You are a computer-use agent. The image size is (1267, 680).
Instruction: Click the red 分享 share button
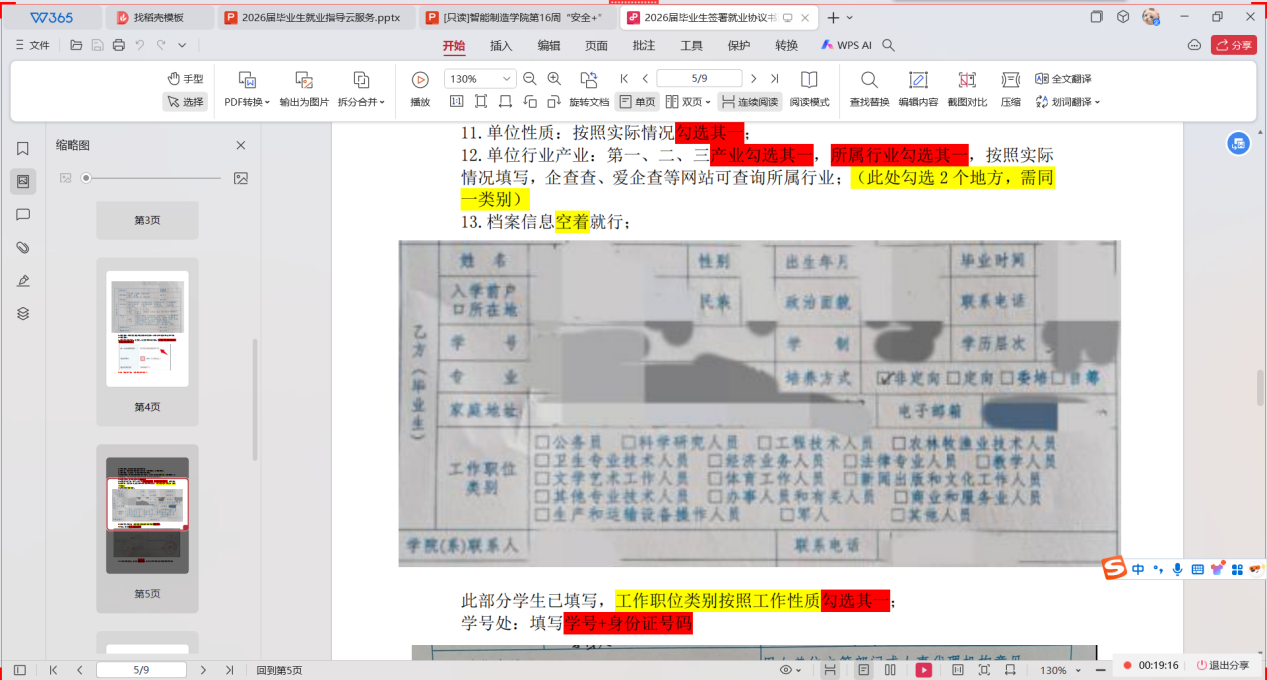coord(1233,45)
